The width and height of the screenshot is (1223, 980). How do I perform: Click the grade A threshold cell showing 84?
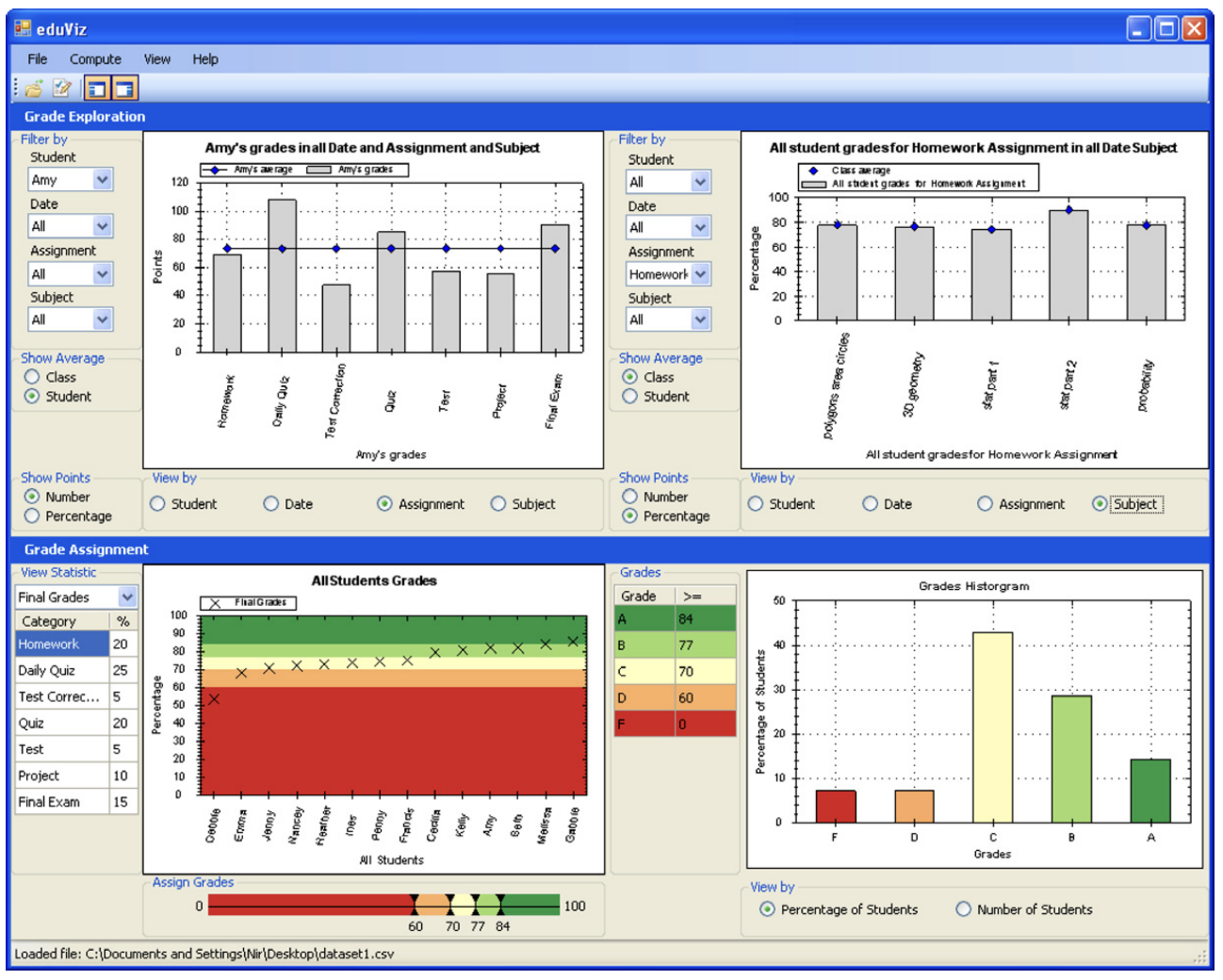click(x=704, y=619)
